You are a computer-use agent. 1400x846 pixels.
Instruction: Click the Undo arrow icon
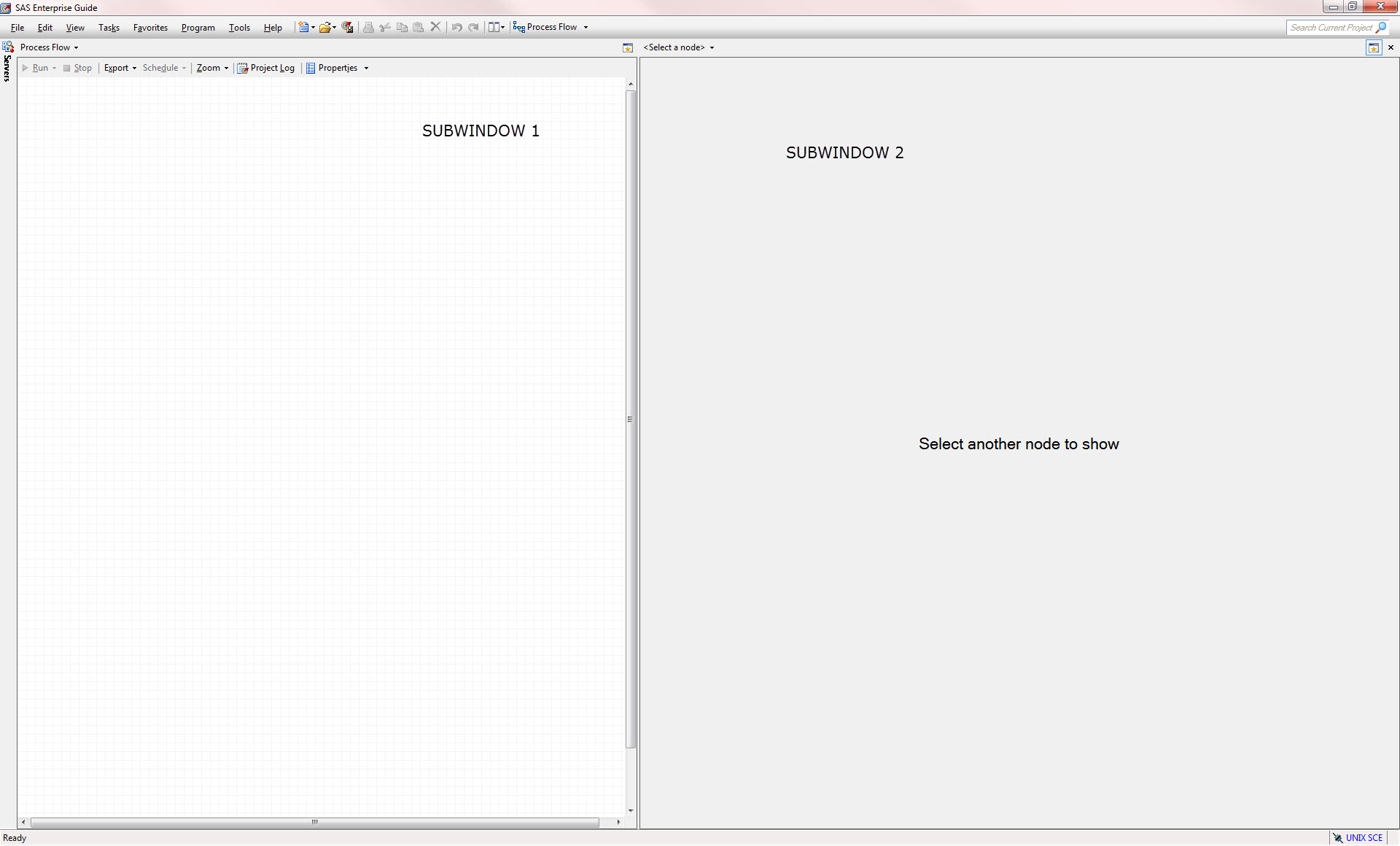coord(456,27)
